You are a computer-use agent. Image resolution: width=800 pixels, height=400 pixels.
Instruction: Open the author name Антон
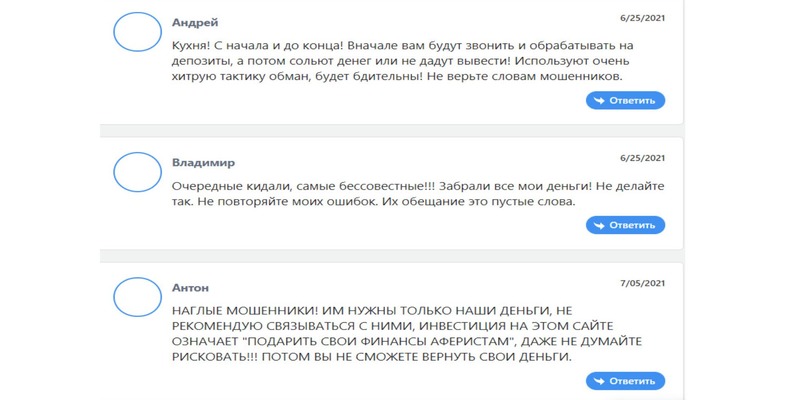click(x=190, y=288)
